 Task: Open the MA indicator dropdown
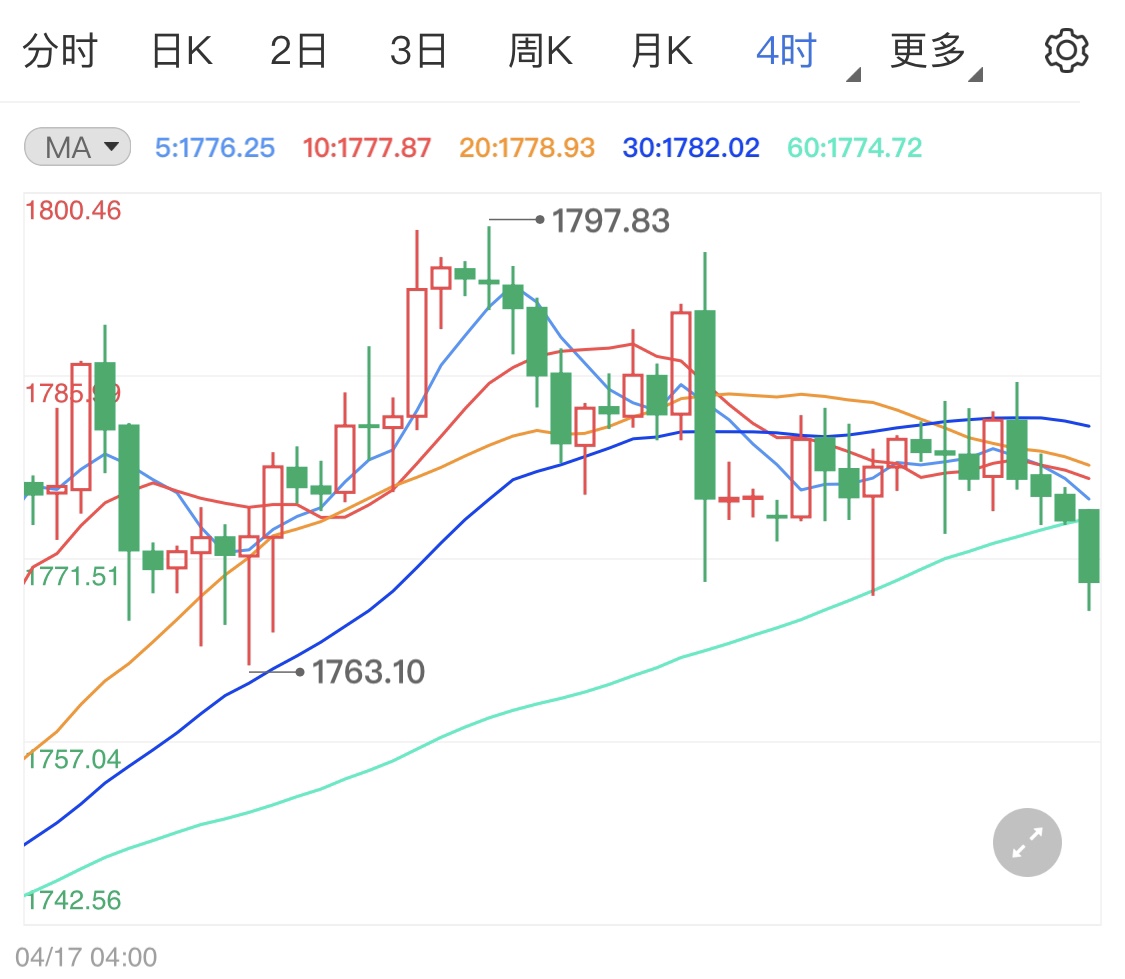[x=77, y=147]
